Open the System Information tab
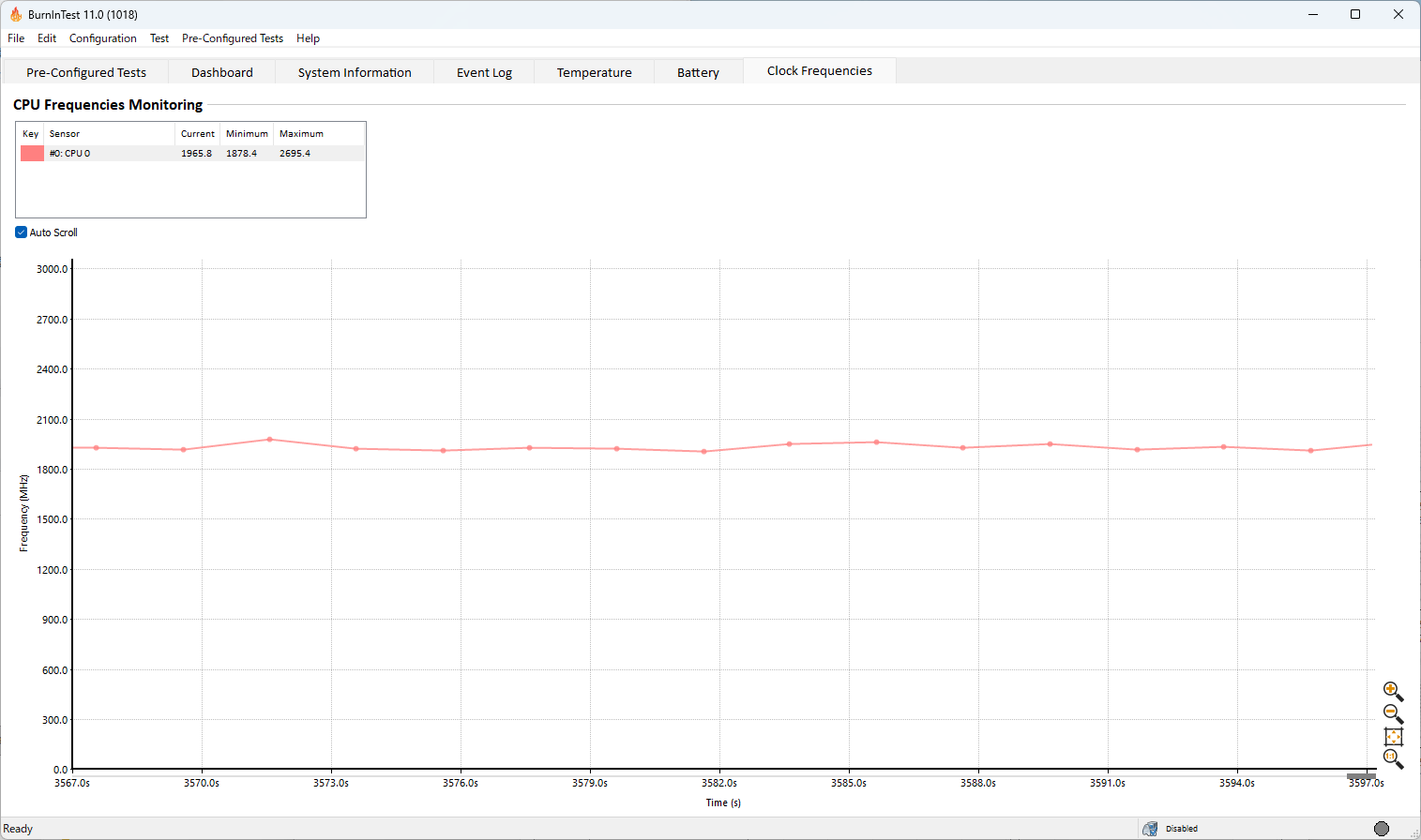1421x840 pixels. tap(355, 72)
